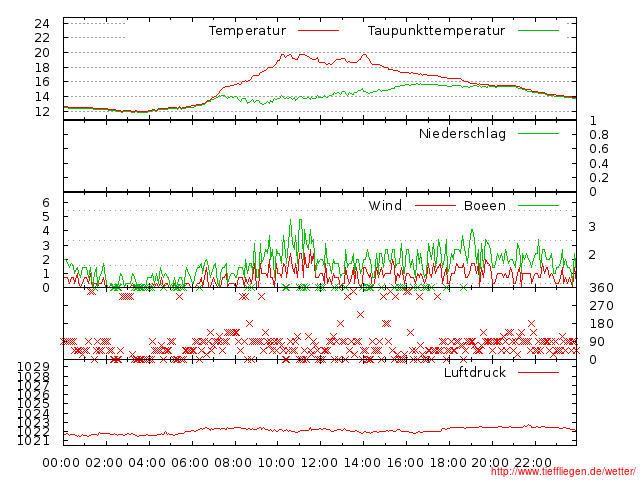
Task: Click wind direction axis value 270
Action: [601, 306]
